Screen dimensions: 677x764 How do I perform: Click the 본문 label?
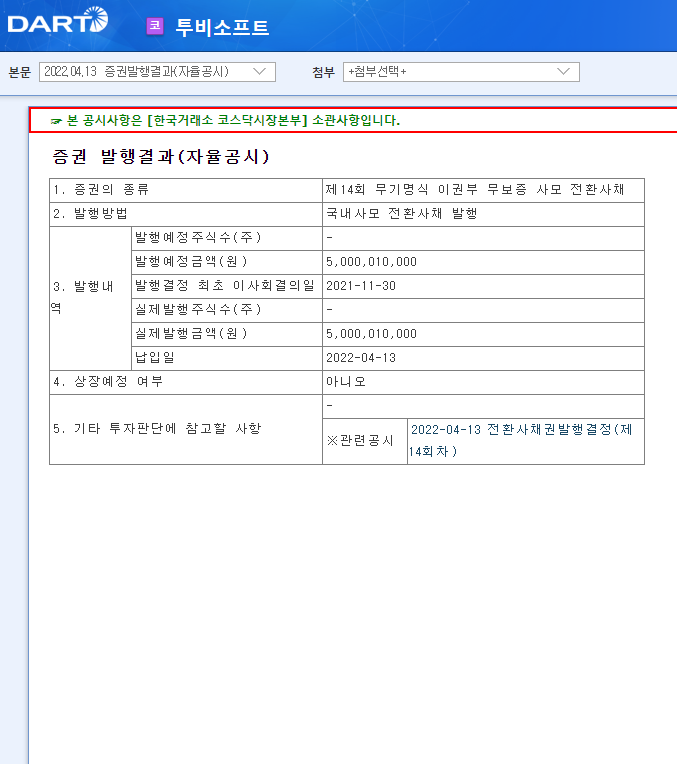pos(19,72)
